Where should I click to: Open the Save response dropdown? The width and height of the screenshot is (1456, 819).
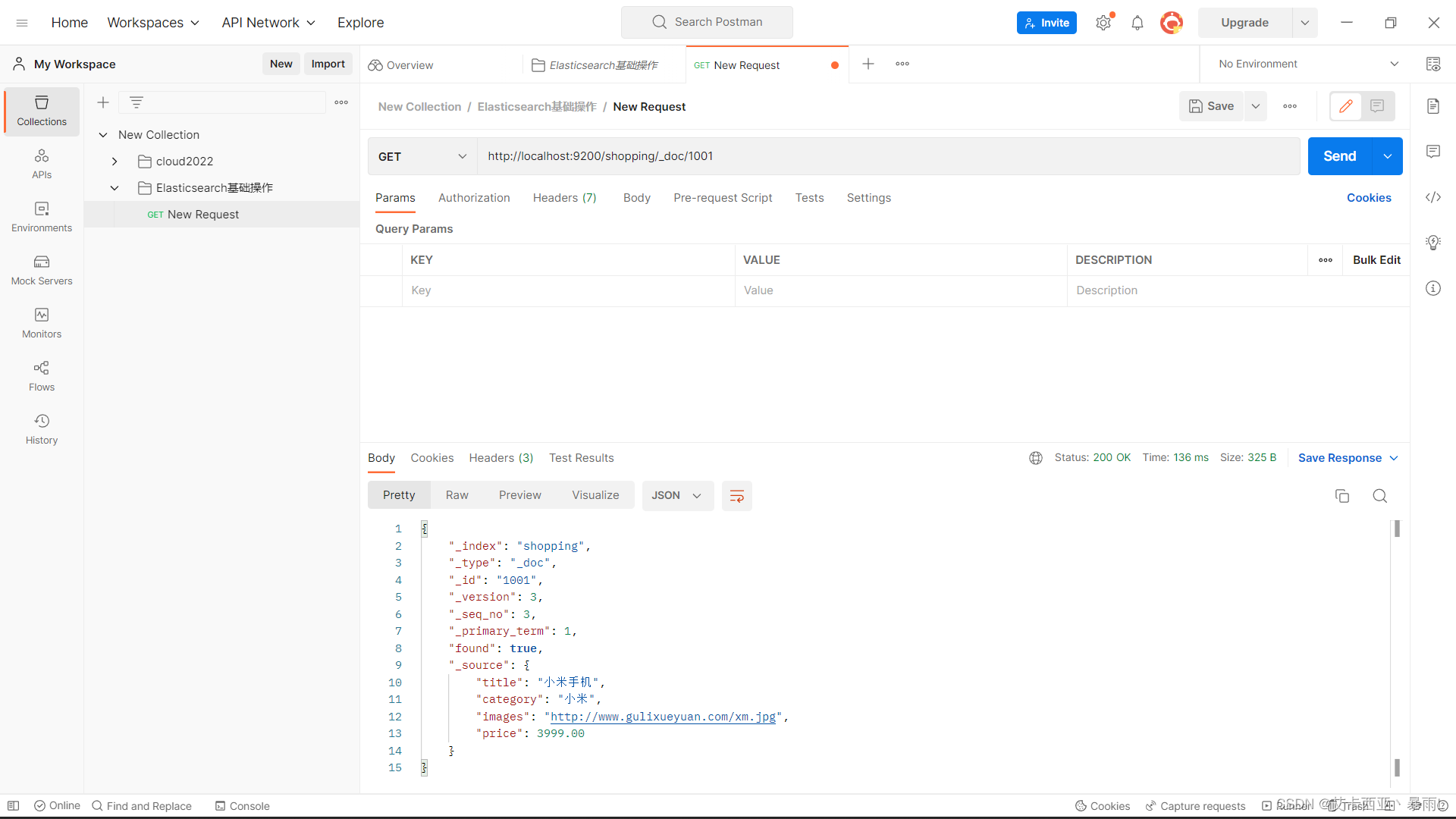point(1391,459)
